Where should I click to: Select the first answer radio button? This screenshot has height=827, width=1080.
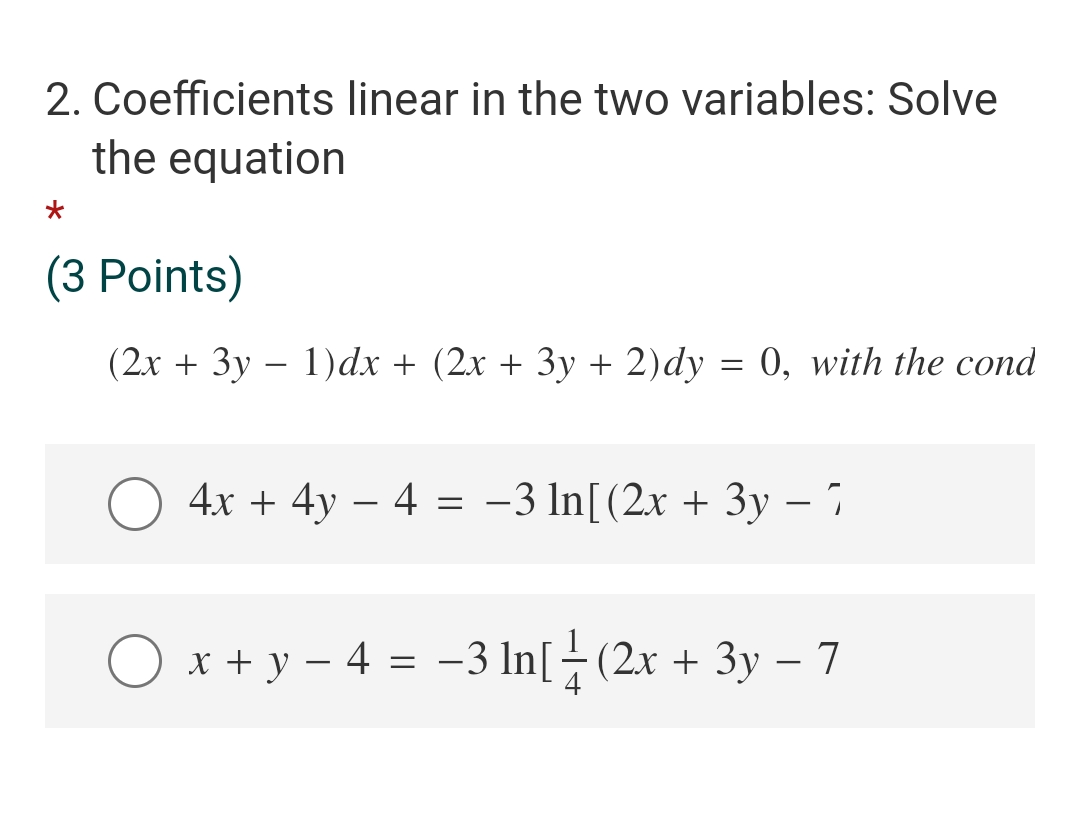[x=134, y=504]
